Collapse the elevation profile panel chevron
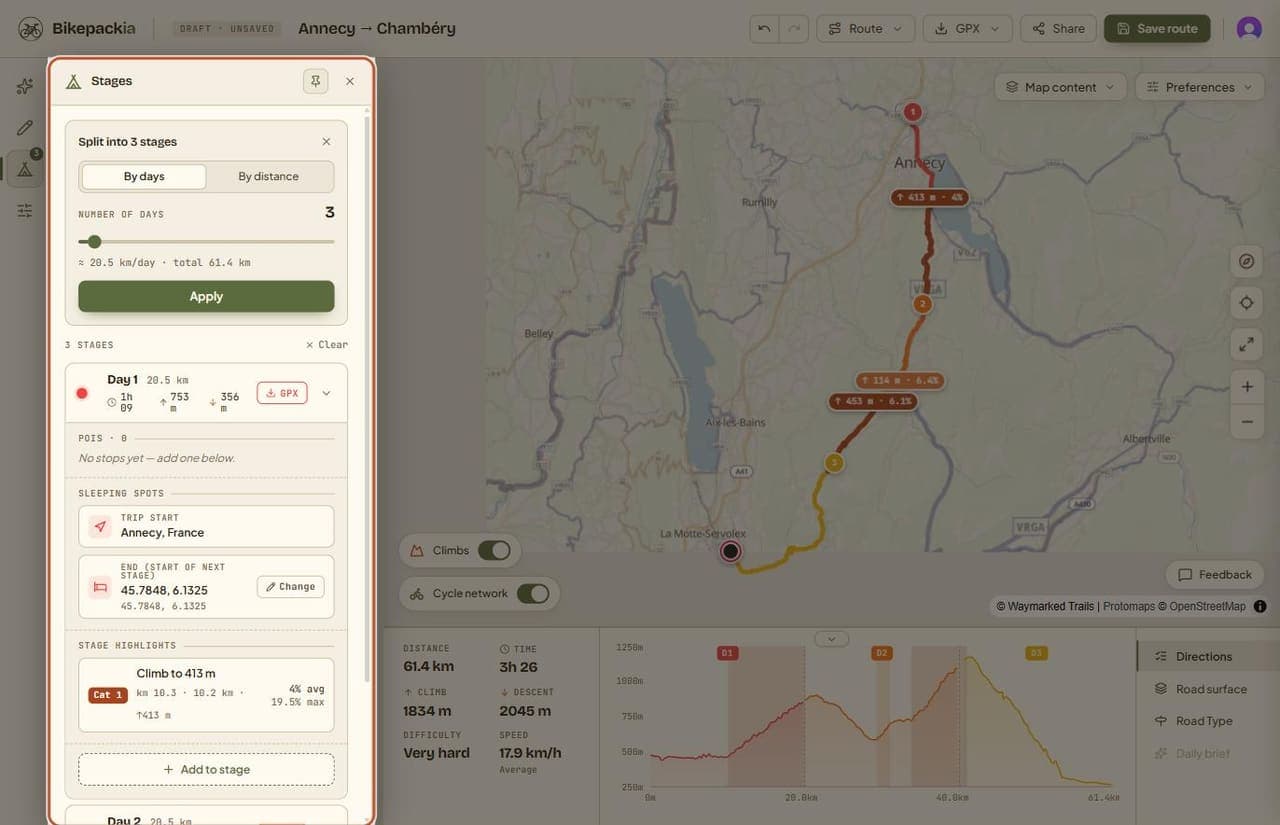The height and width of the screenshot is (825, 1280). (831, 638)
